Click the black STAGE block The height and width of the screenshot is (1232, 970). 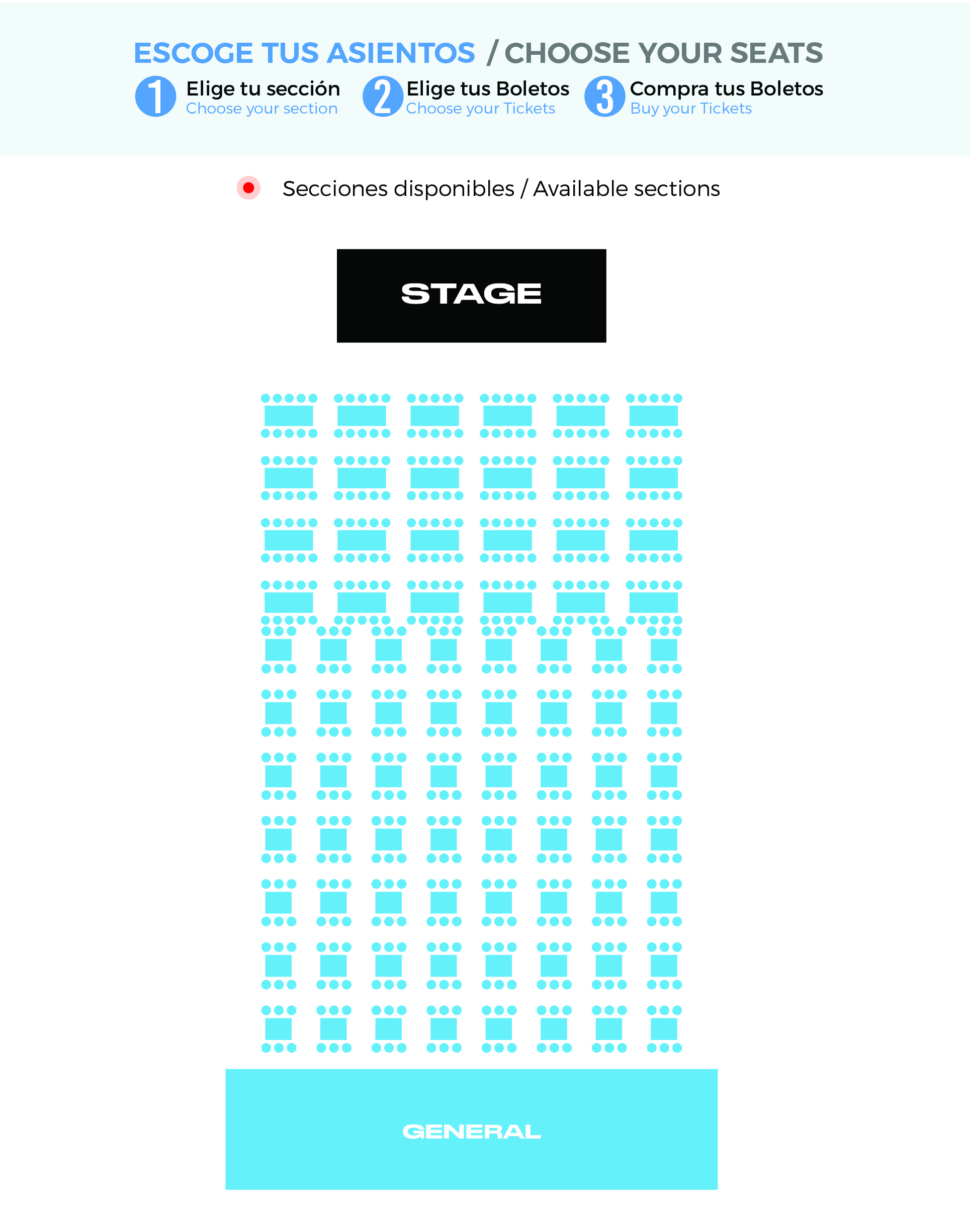[x=471, y=295]
